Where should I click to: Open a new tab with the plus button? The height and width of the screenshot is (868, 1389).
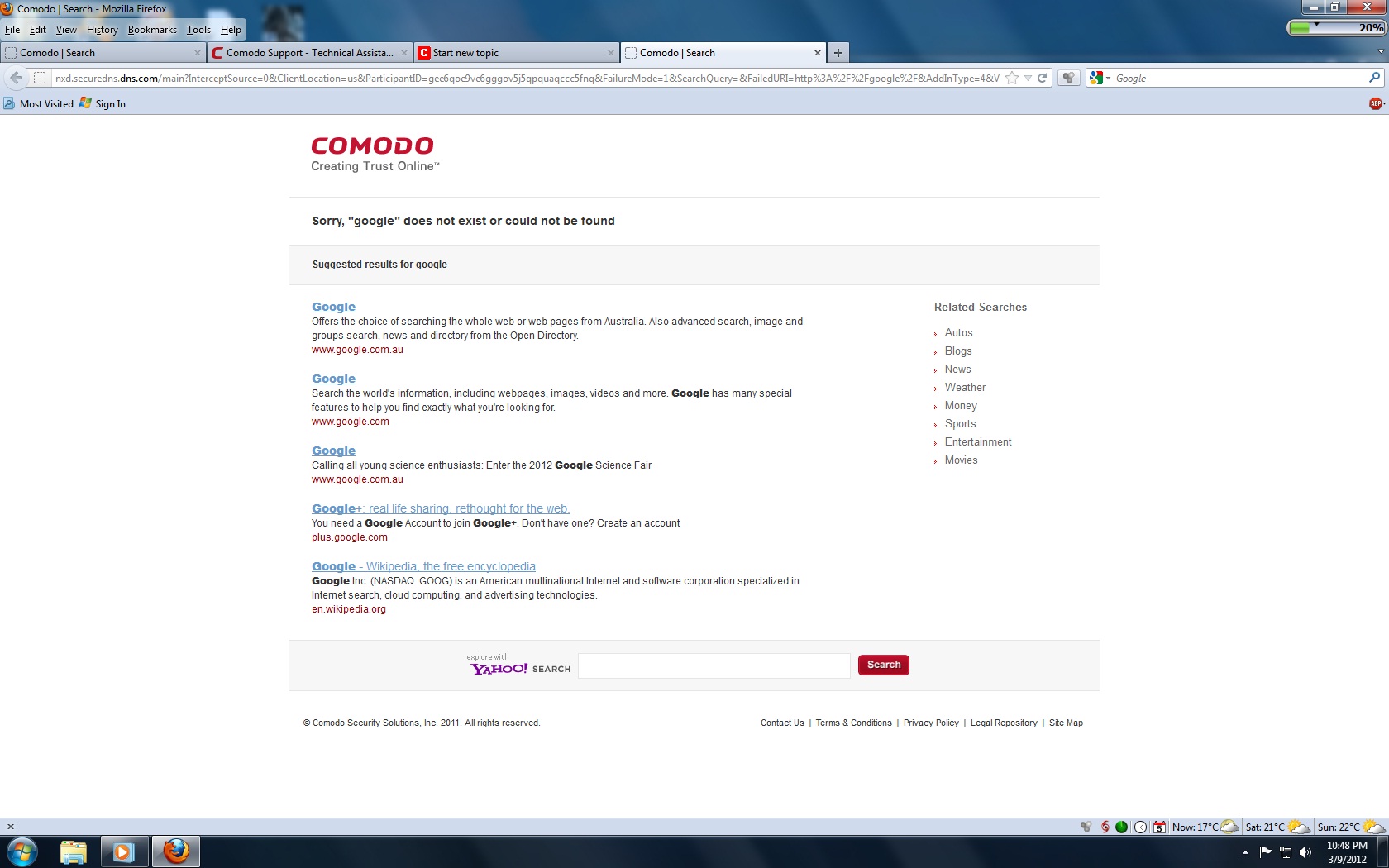tap(838, 52)
